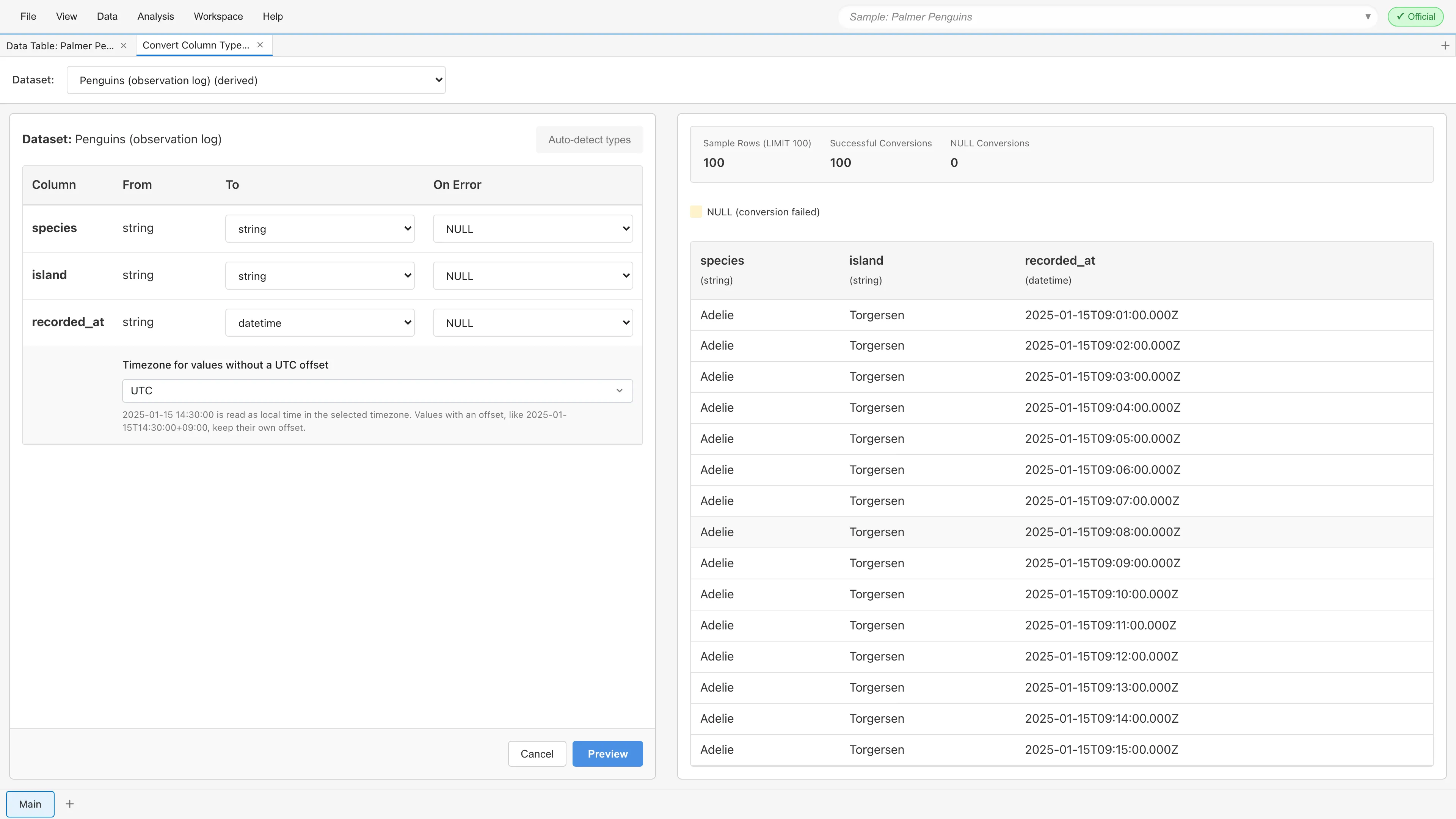
Task: Click the NULL Conversions value 0
Action: coord(954,163)
